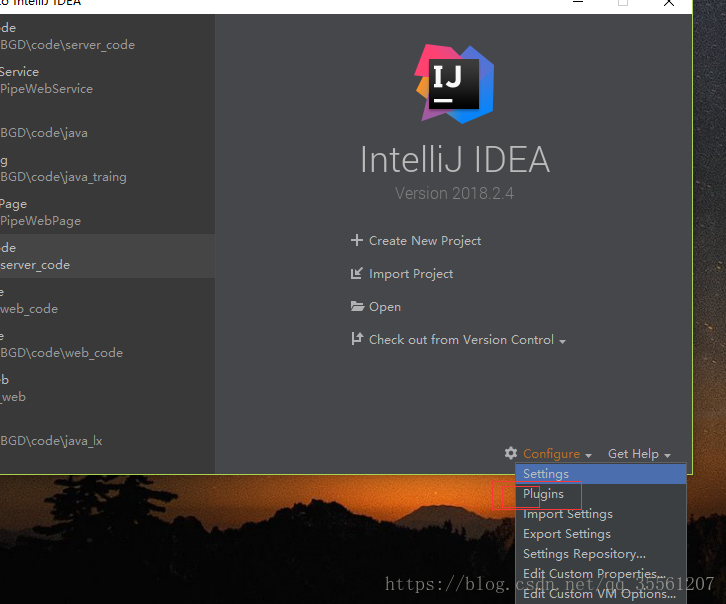Open recent project BGD\code\java_traing
Viewport: 726px width, 604px height.
pyautogui.click(x=107, y=168)
